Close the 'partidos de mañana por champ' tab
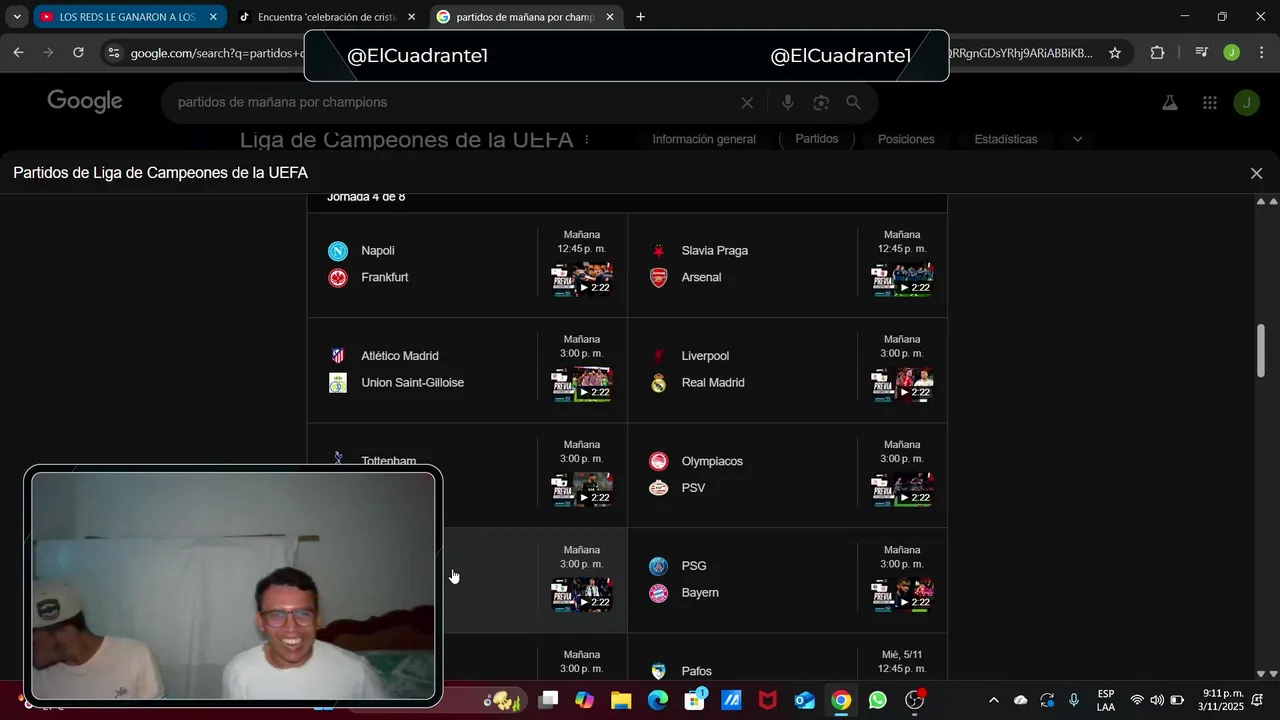 (610, 17)
